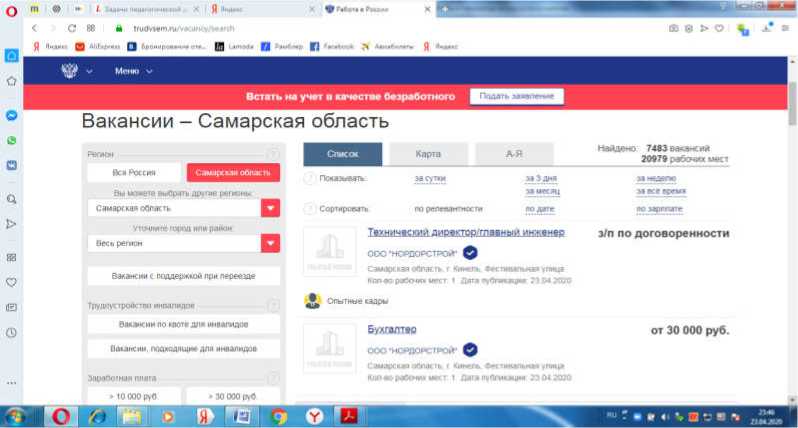Open Windows Start button
The width and height of the screenshot is (798, 428).
point(15,417)
